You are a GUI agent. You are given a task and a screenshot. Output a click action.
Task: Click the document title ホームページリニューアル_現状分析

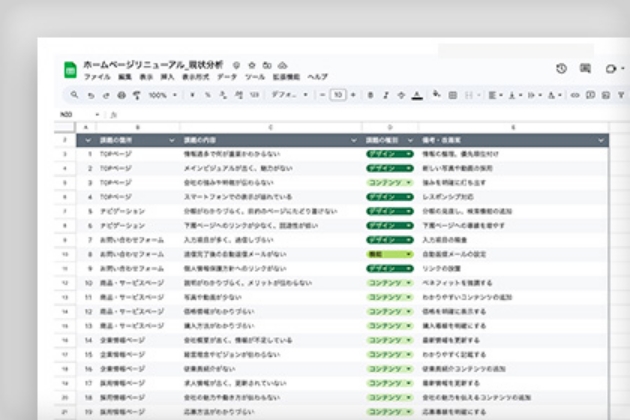(x=153, y=65)
